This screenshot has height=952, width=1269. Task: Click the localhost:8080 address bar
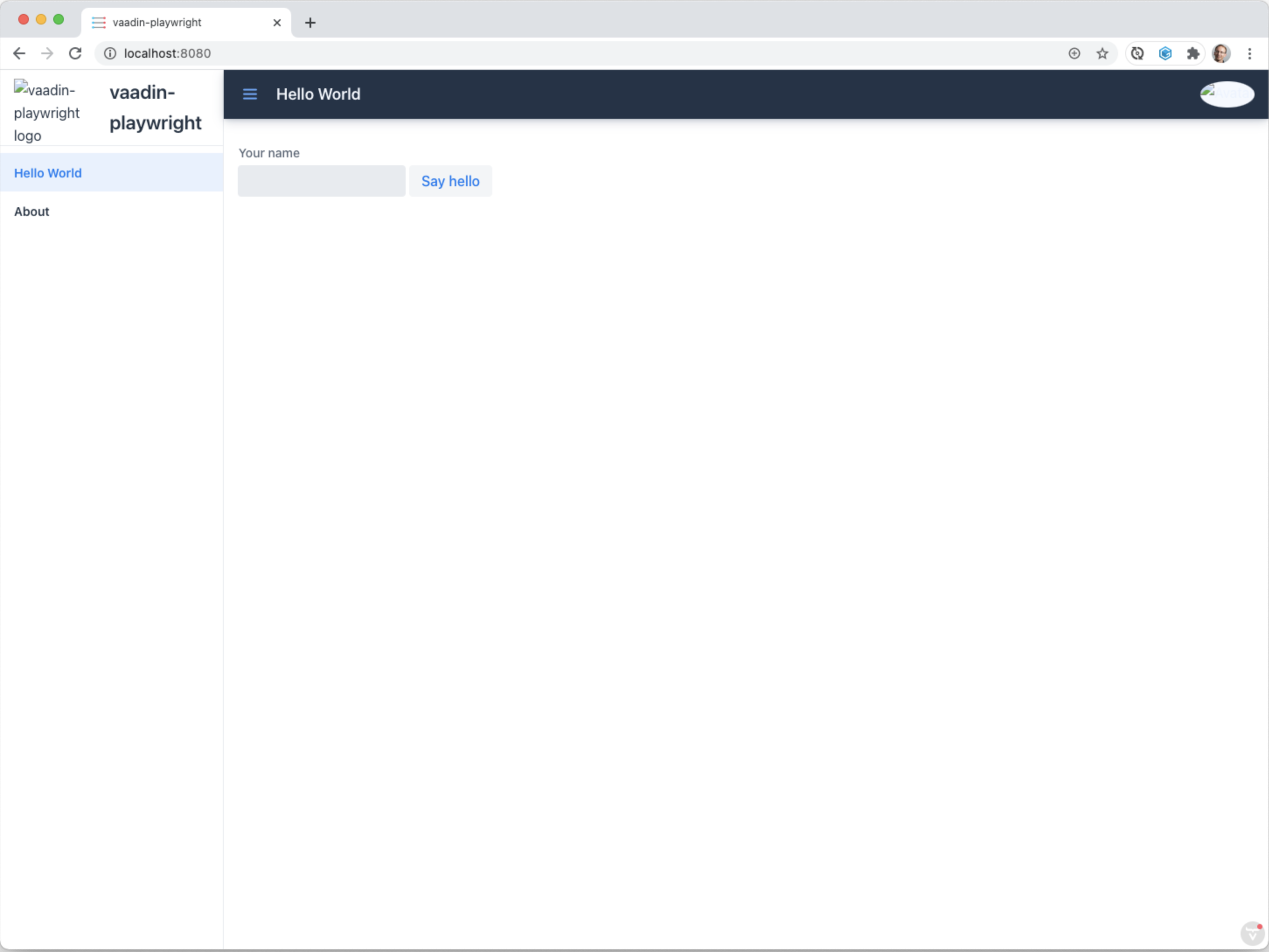coord(167,53)
